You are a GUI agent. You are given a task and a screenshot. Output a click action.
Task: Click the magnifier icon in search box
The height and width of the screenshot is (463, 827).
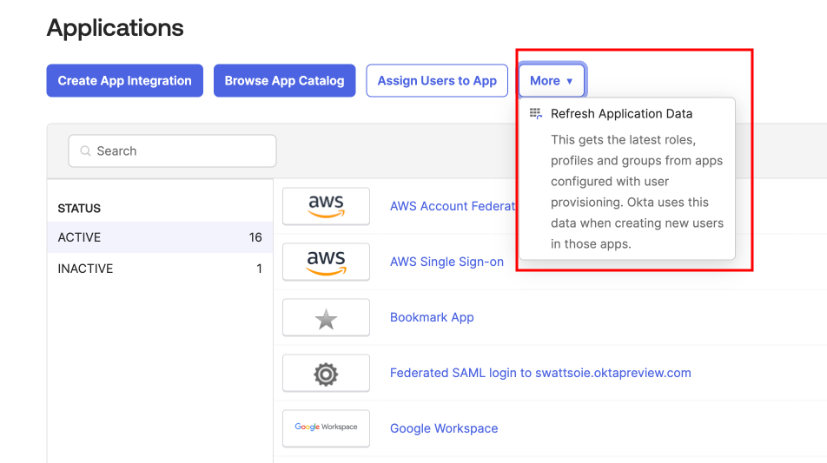84,151
